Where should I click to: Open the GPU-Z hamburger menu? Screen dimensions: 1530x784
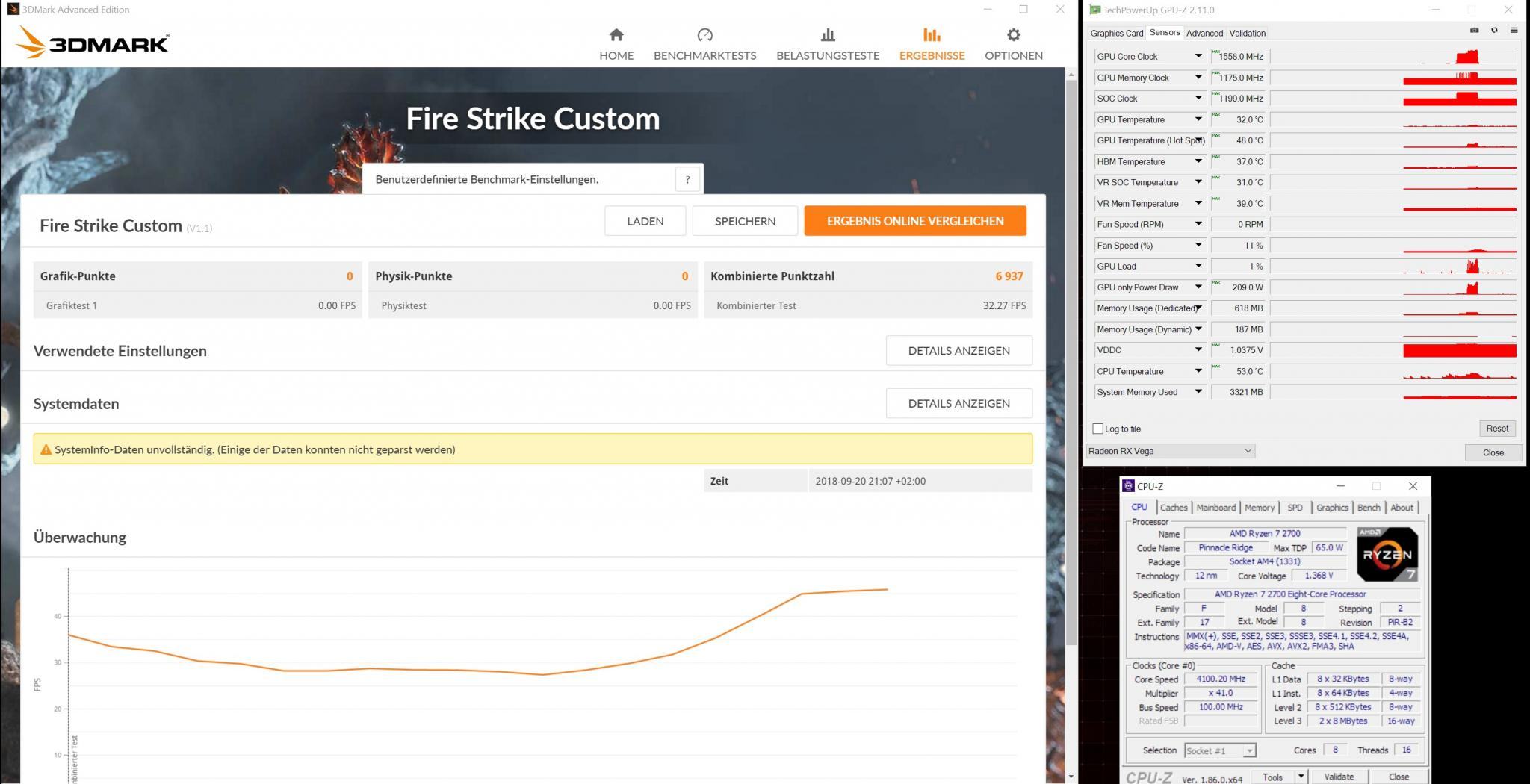(1514, 31)
